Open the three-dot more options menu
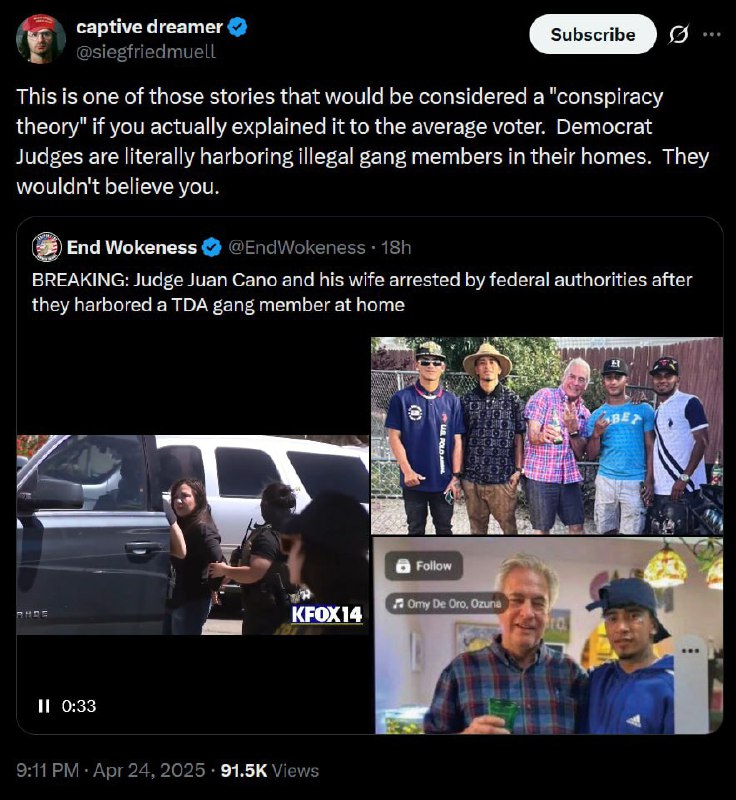This screenshot has height=800, width=736. pyautogui.click(x=712, y=35)
